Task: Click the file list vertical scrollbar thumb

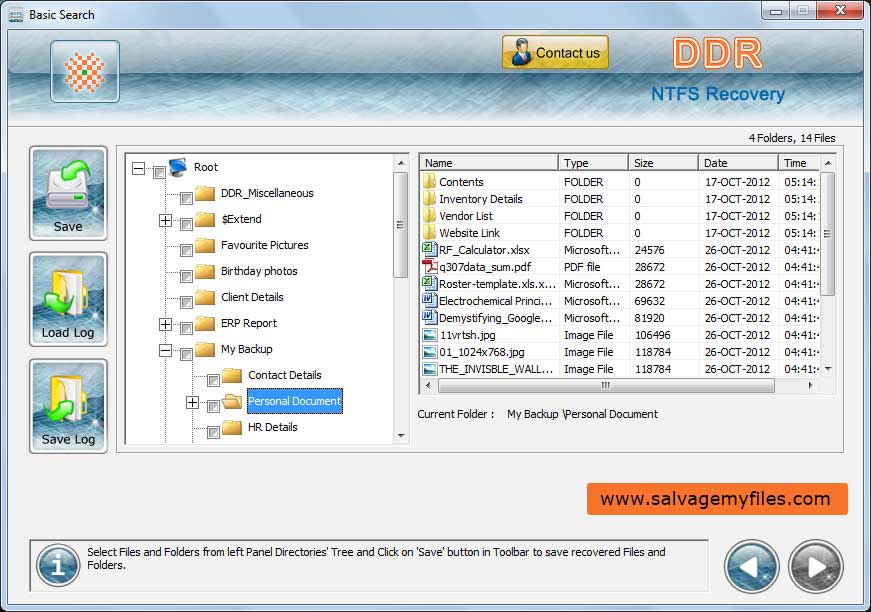Action: tap(828, 234)
